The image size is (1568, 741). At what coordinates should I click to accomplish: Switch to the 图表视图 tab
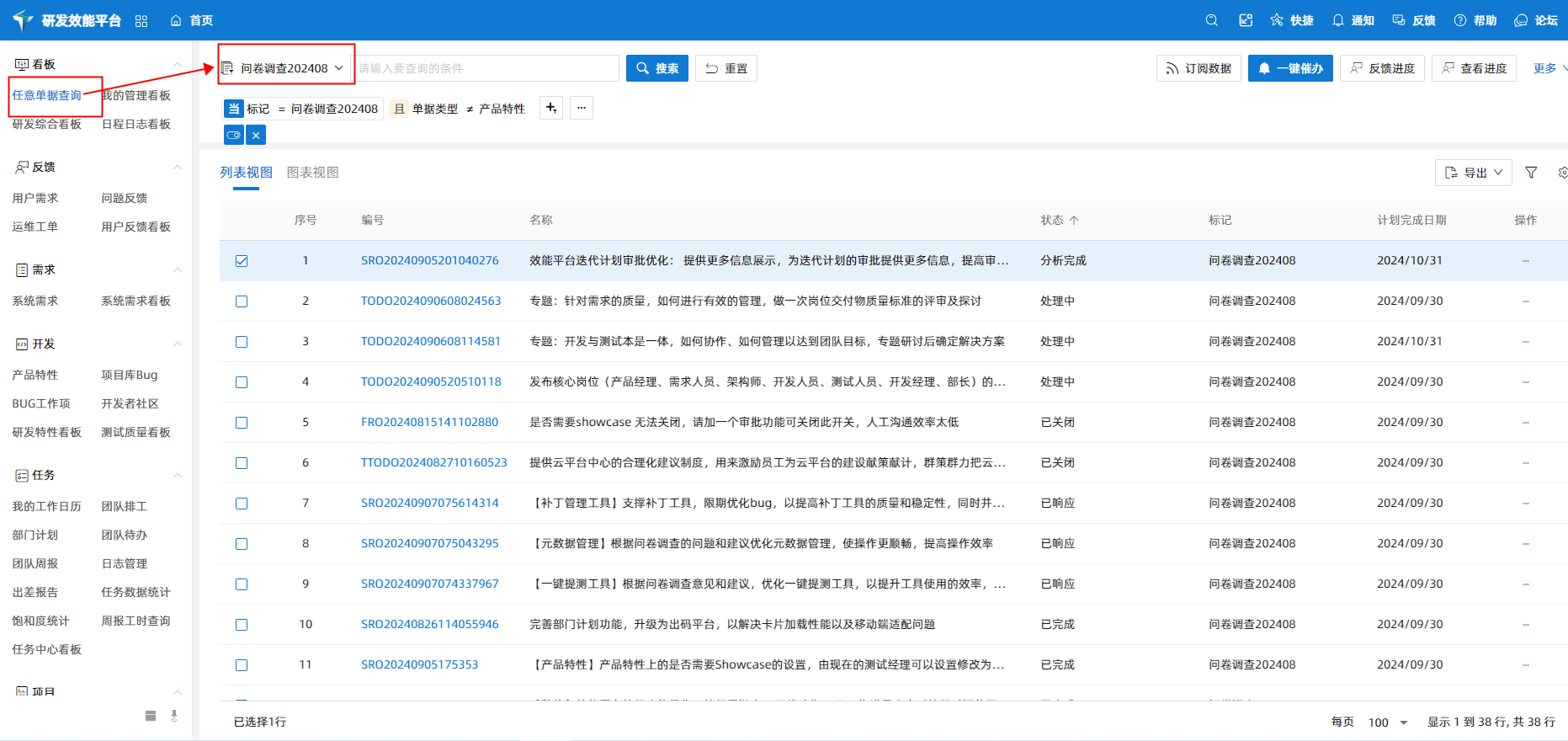click(x=312, y=173)
